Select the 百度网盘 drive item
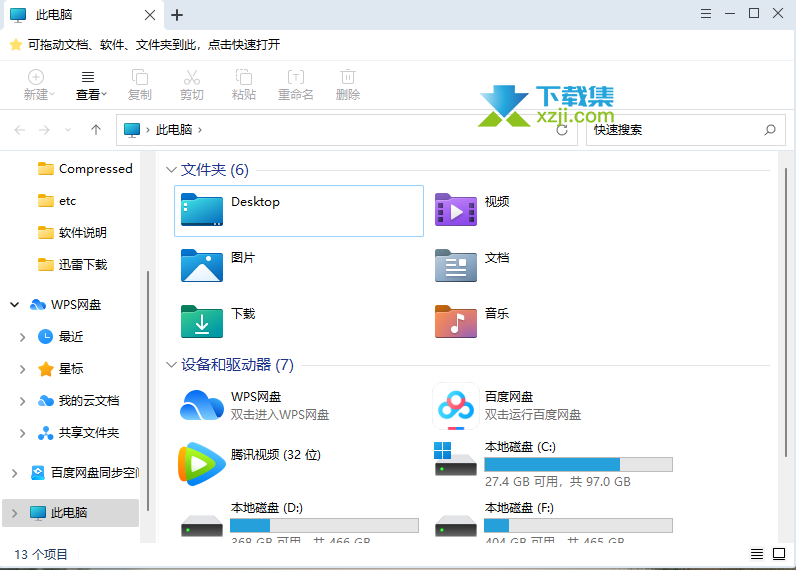This screenshot has width=796, height=570. click(x=507, y=406)
